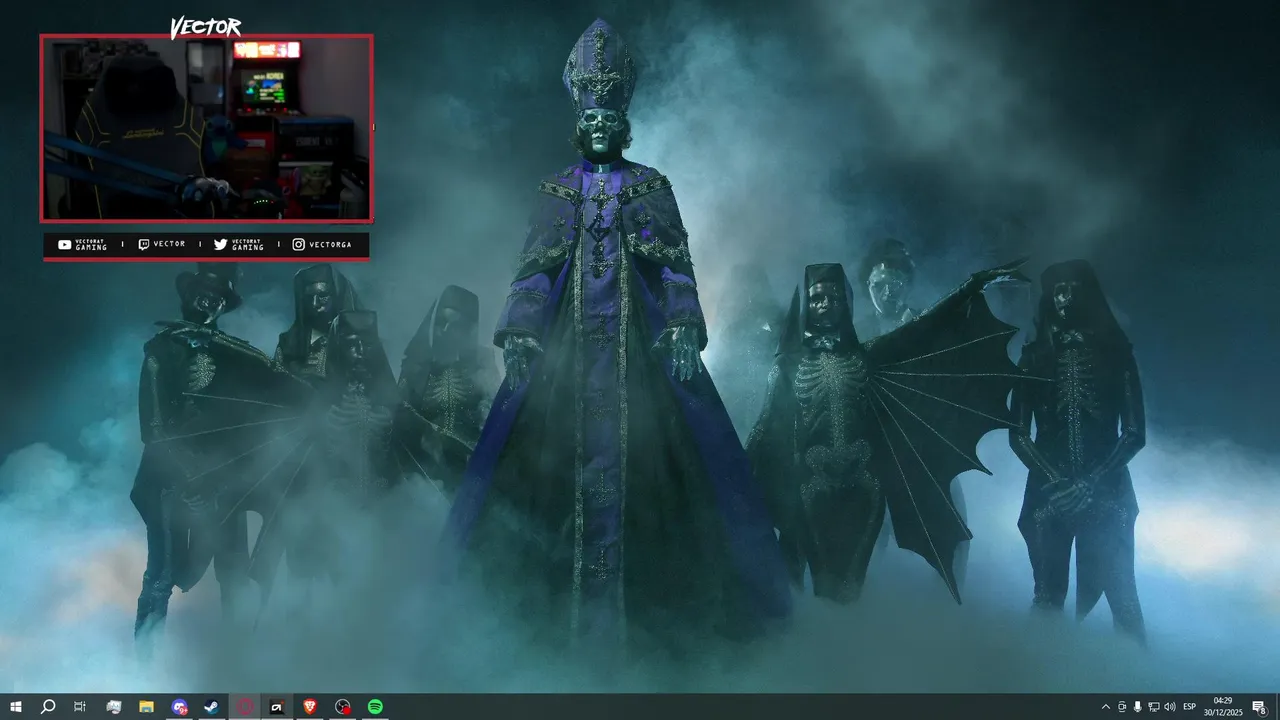Viewport: 1280px width, 720px height.
Task: Open OBS Studio recording app icon
Action: (x=343, y=707)
